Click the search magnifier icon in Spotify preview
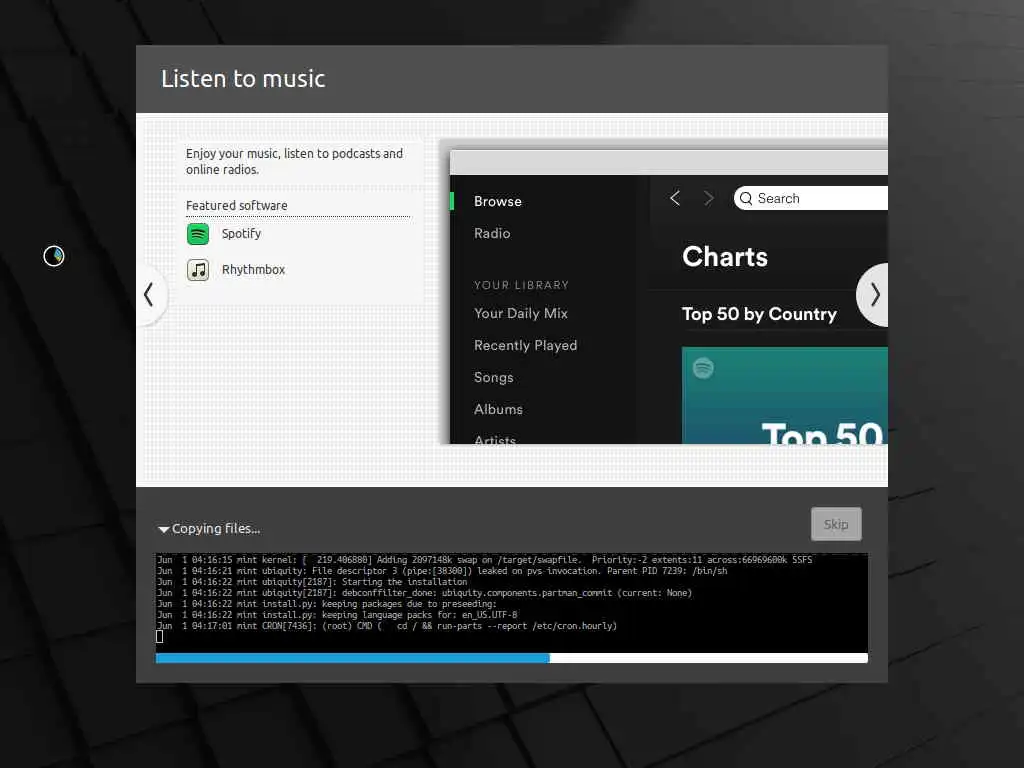This screenshot has width=1024, height=768. (x=746, y=199)
